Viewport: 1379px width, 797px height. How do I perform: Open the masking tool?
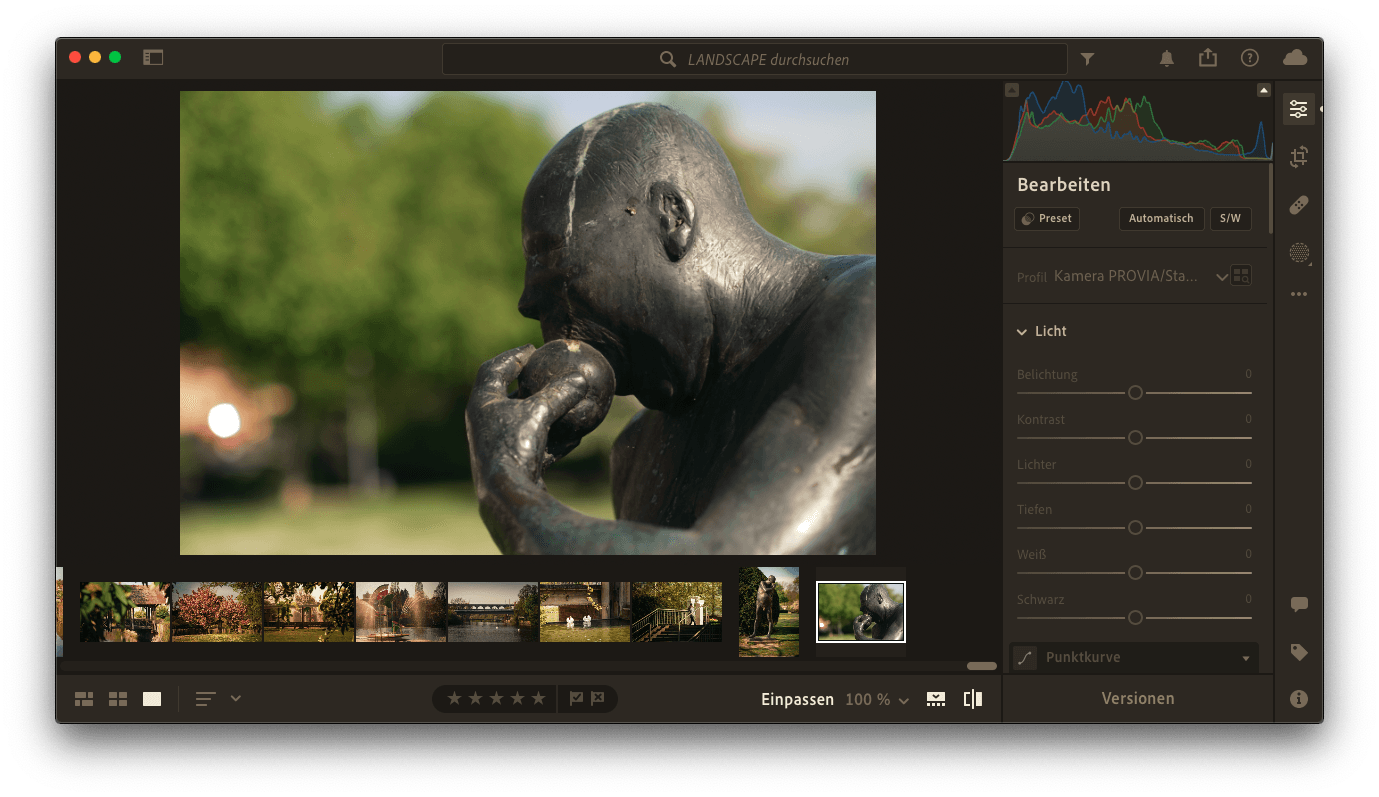point(1298,253)
